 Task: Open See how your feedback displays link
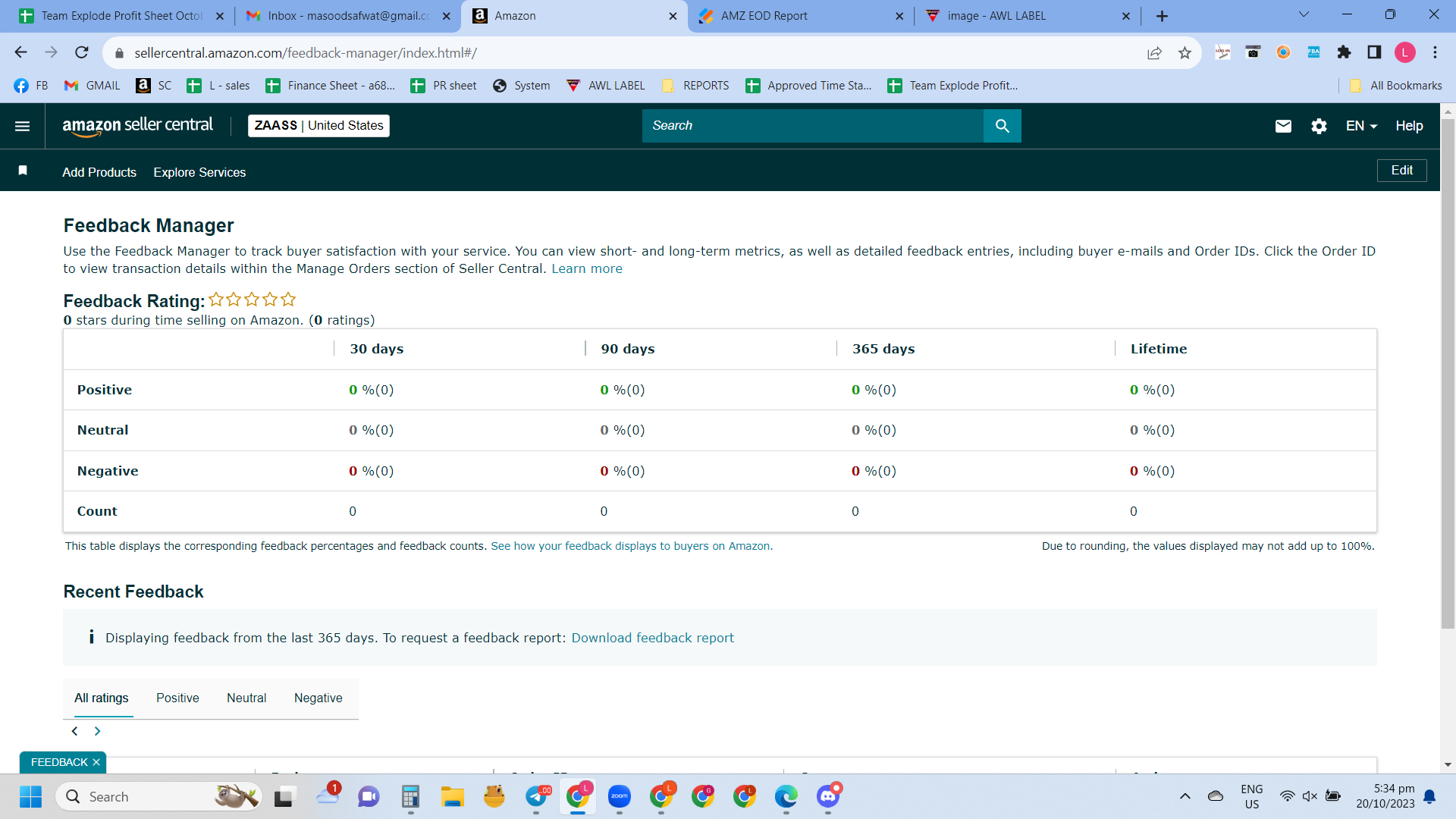coord(632,546)
